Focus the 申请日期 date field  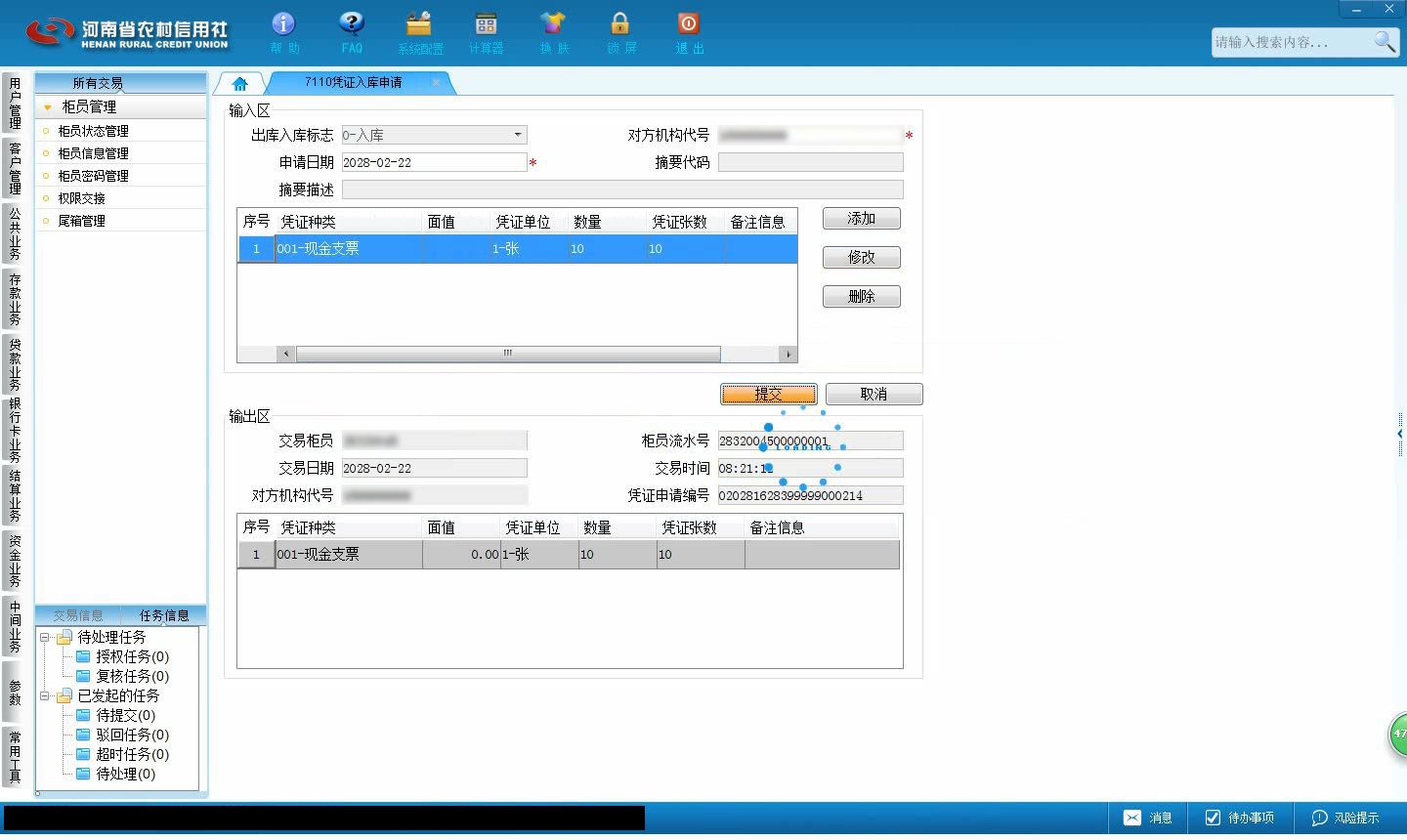pos(434,162)
